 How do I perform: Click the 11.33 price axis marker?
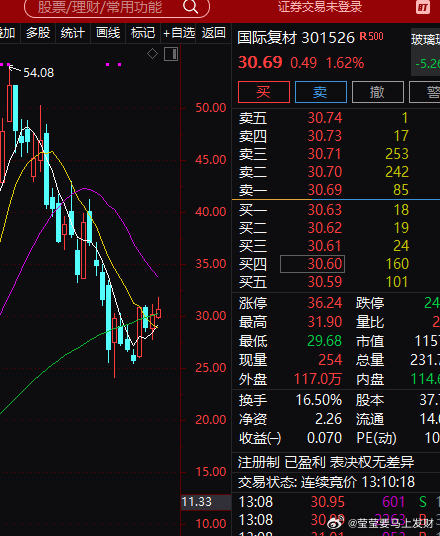click(206, 502)
